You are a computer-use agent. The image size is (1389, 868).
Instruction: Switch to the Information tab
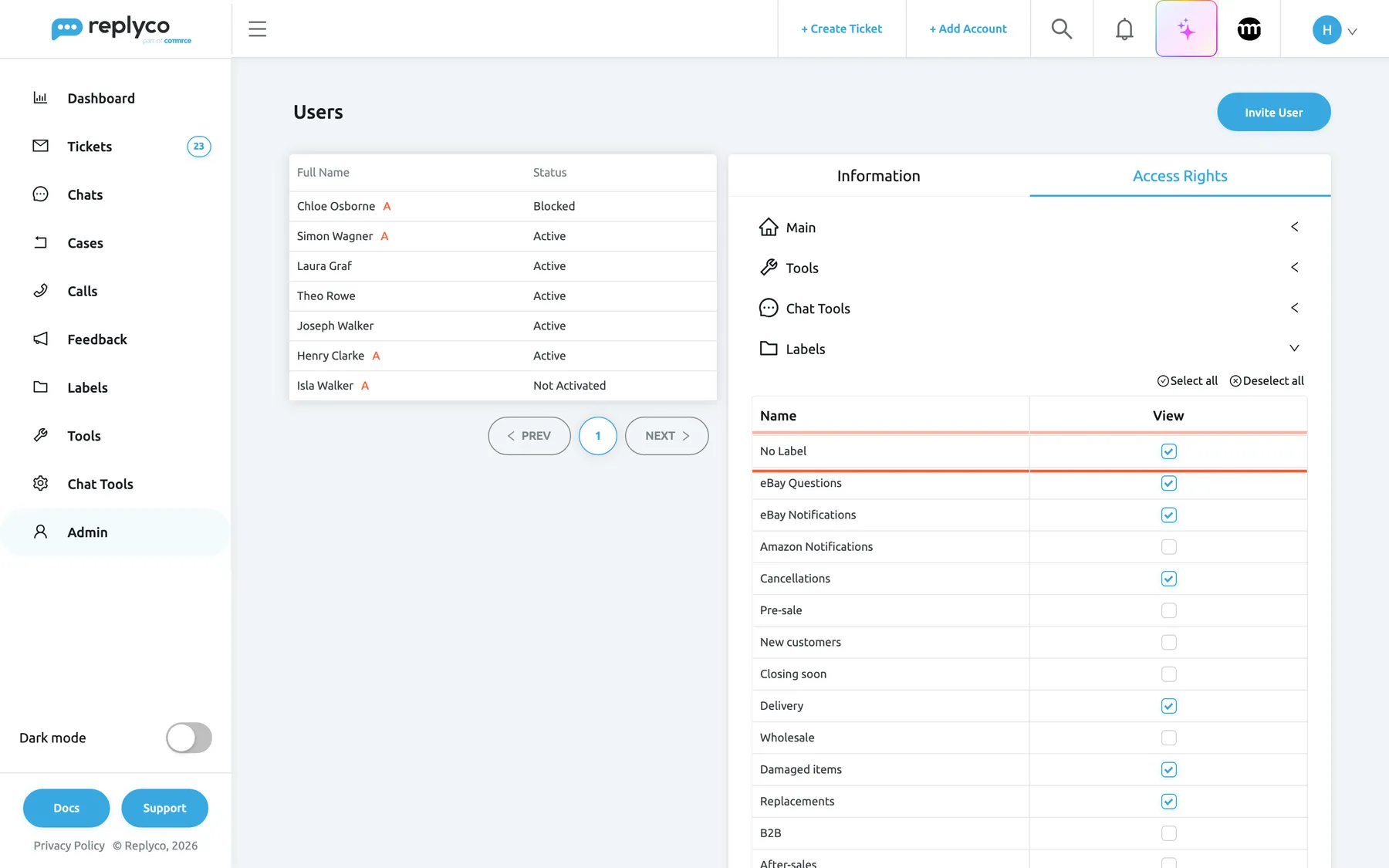[879, 176]
